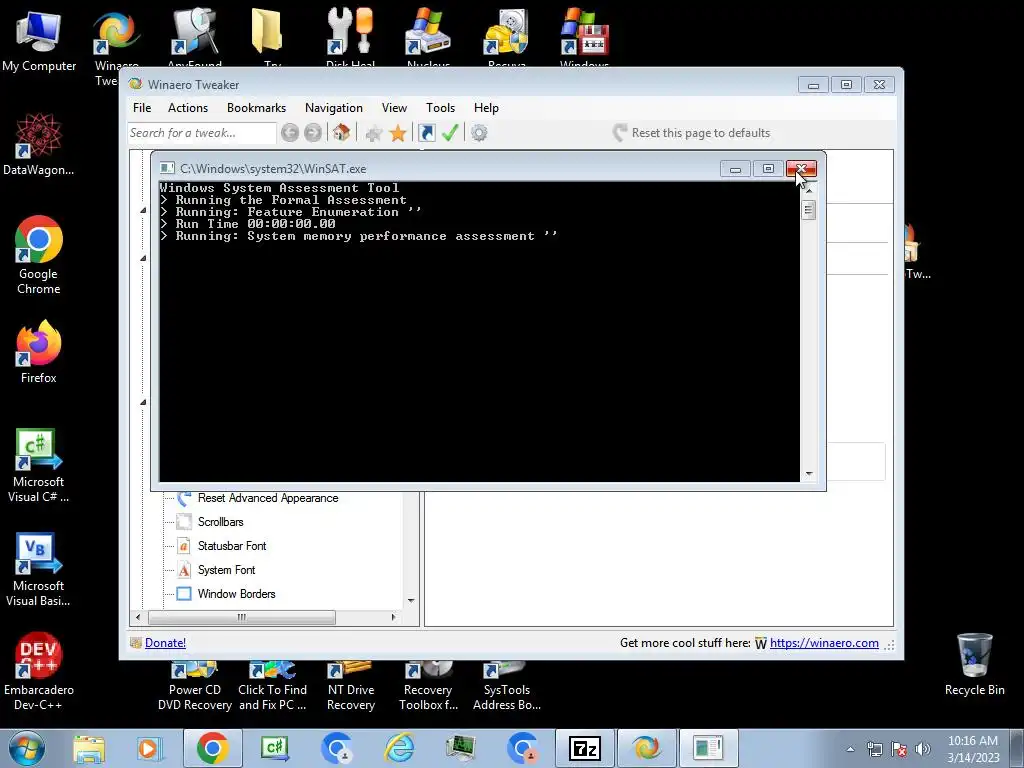Open the Tools menu
Image resolution: width=1024 pixels, height=768 pixels.
[441, 108]
